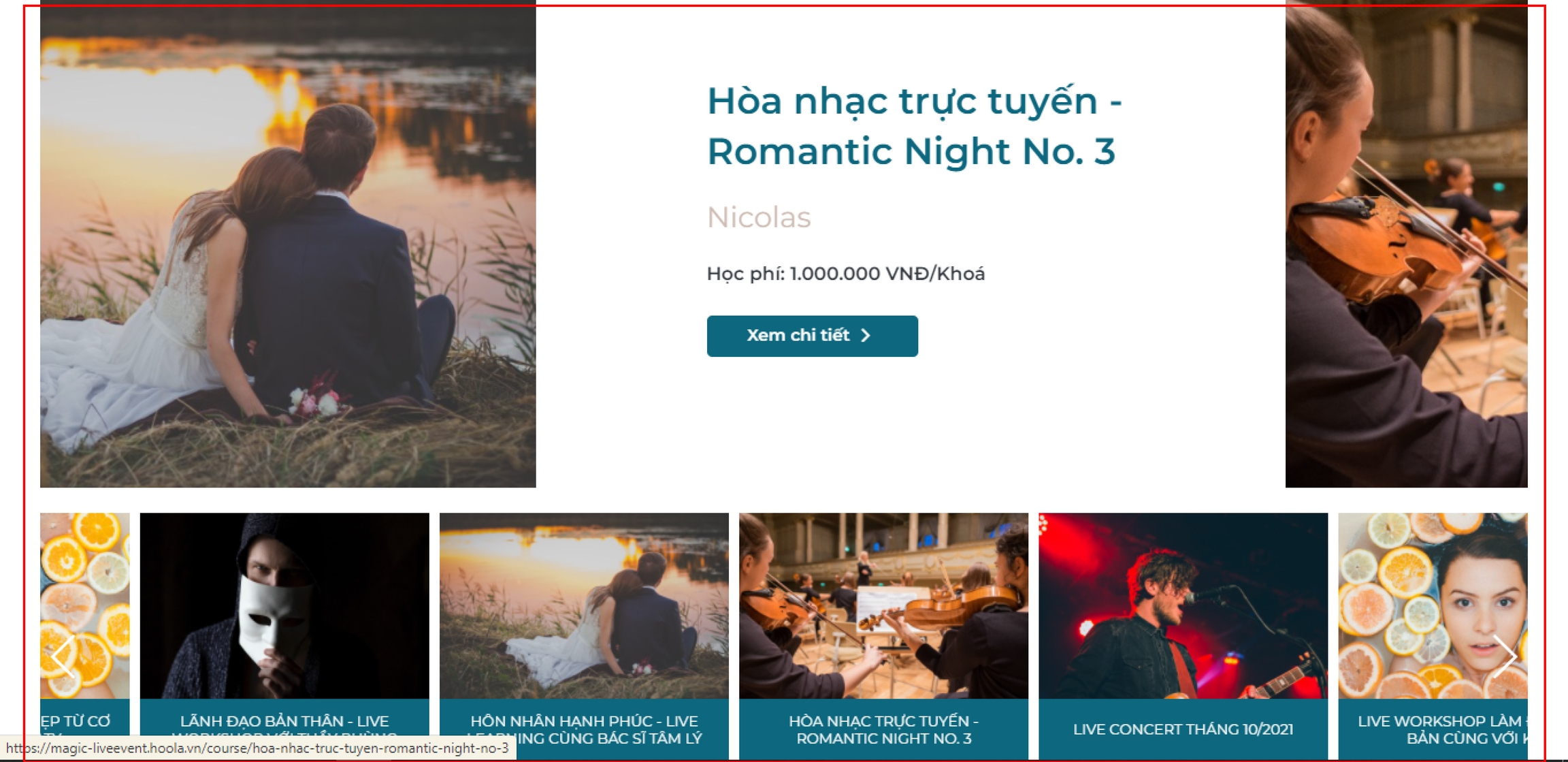
Task: Click the Romantic Night No. 3 thumbnail caption
Action: click(883, 729)
